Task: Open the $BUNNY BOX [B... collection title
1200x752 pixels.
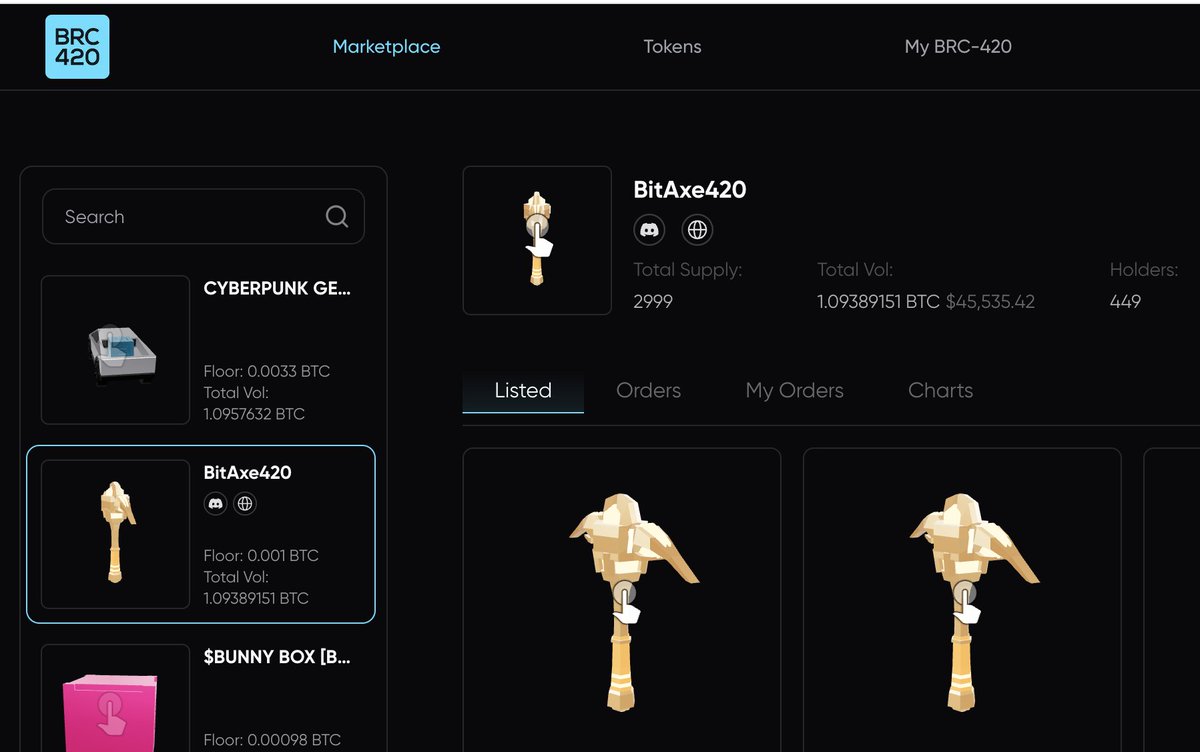Action: pos(277,657)
